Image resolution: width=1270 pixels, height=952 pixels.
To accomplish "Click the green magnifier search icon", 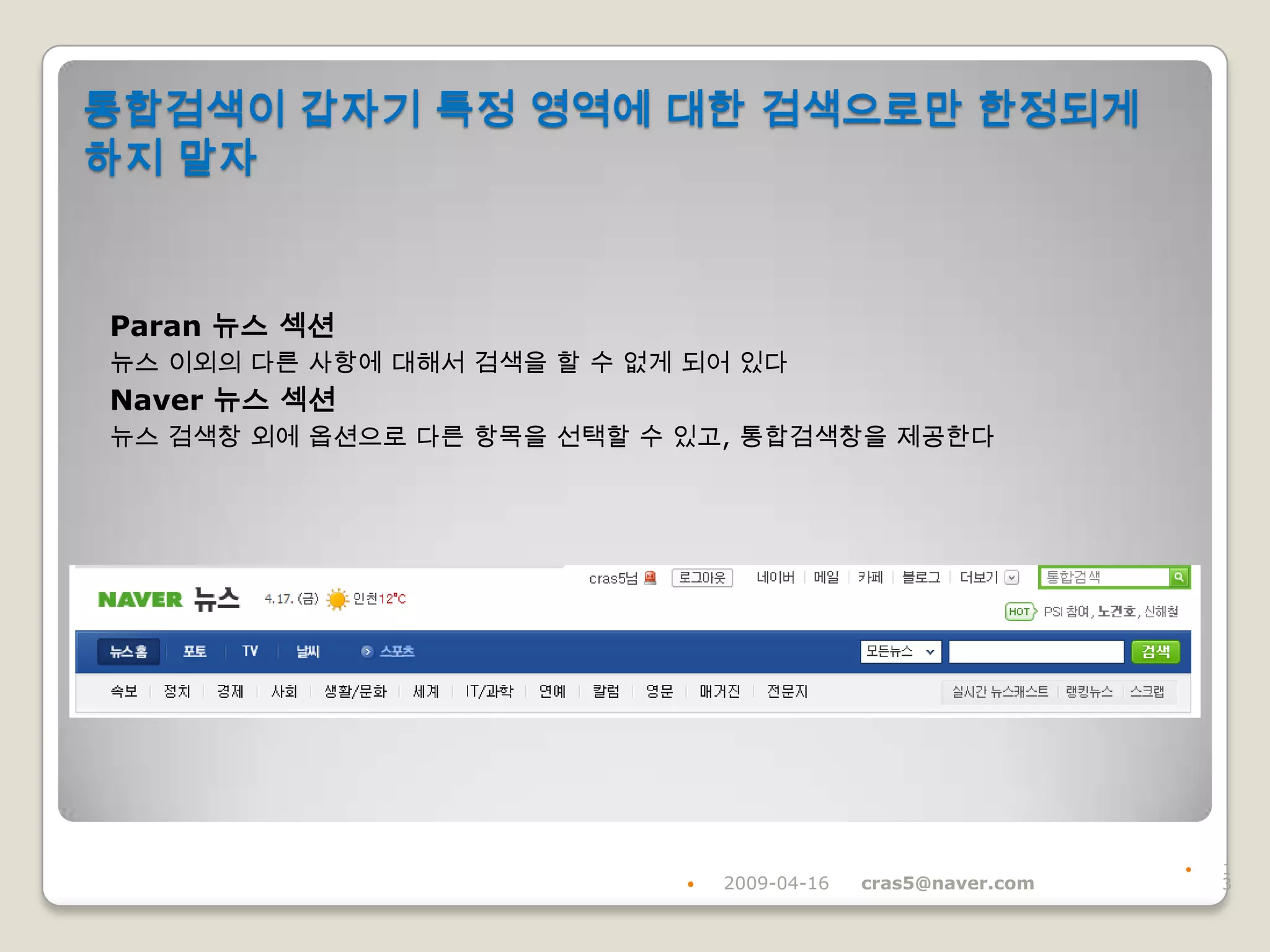I will pyautogui.click(x=1179, y=577).
